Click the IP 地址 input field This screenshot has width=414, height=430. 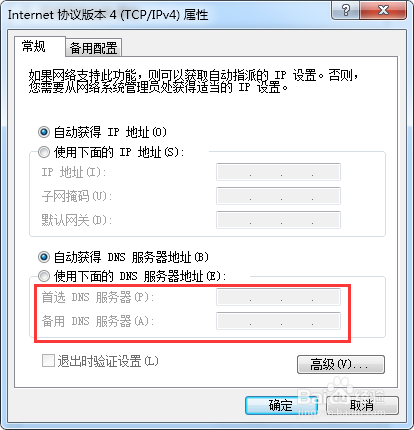tap(278, 172)
